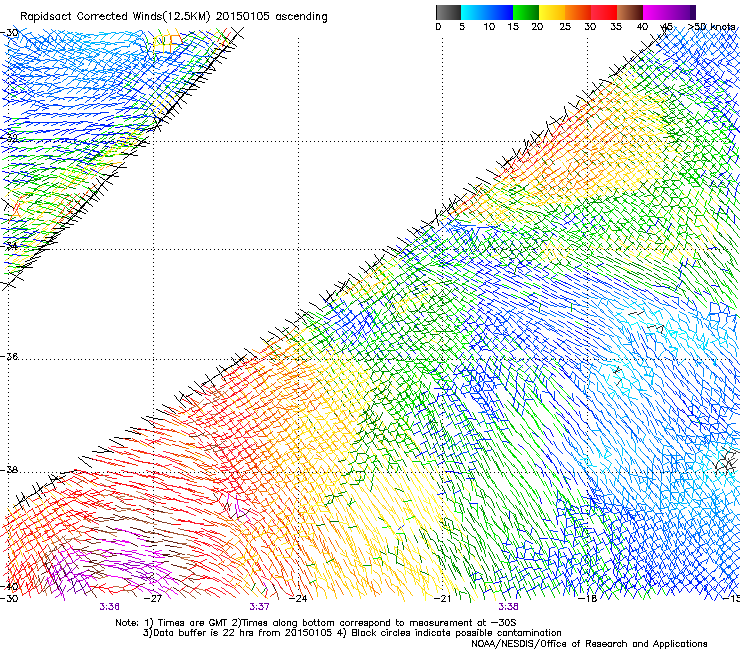Click the -38 latitude axis label
Image resolution: width=740 pixels, height=650 pixels.
[9, 470]
